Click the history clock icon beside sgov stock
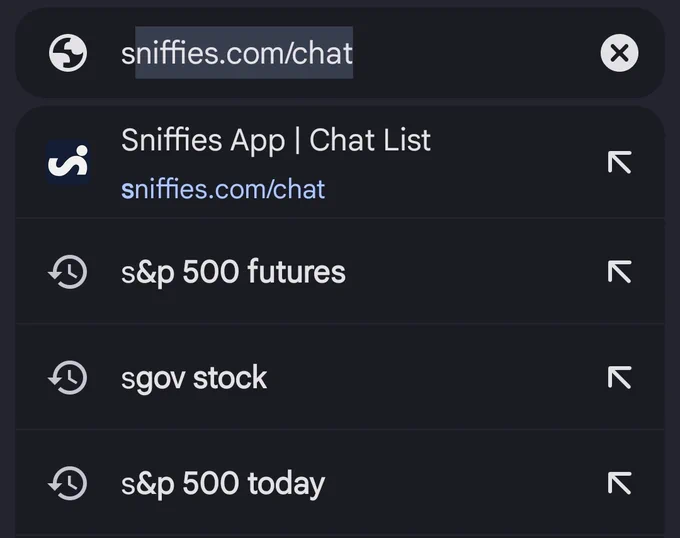 click(x=68, y=378)
